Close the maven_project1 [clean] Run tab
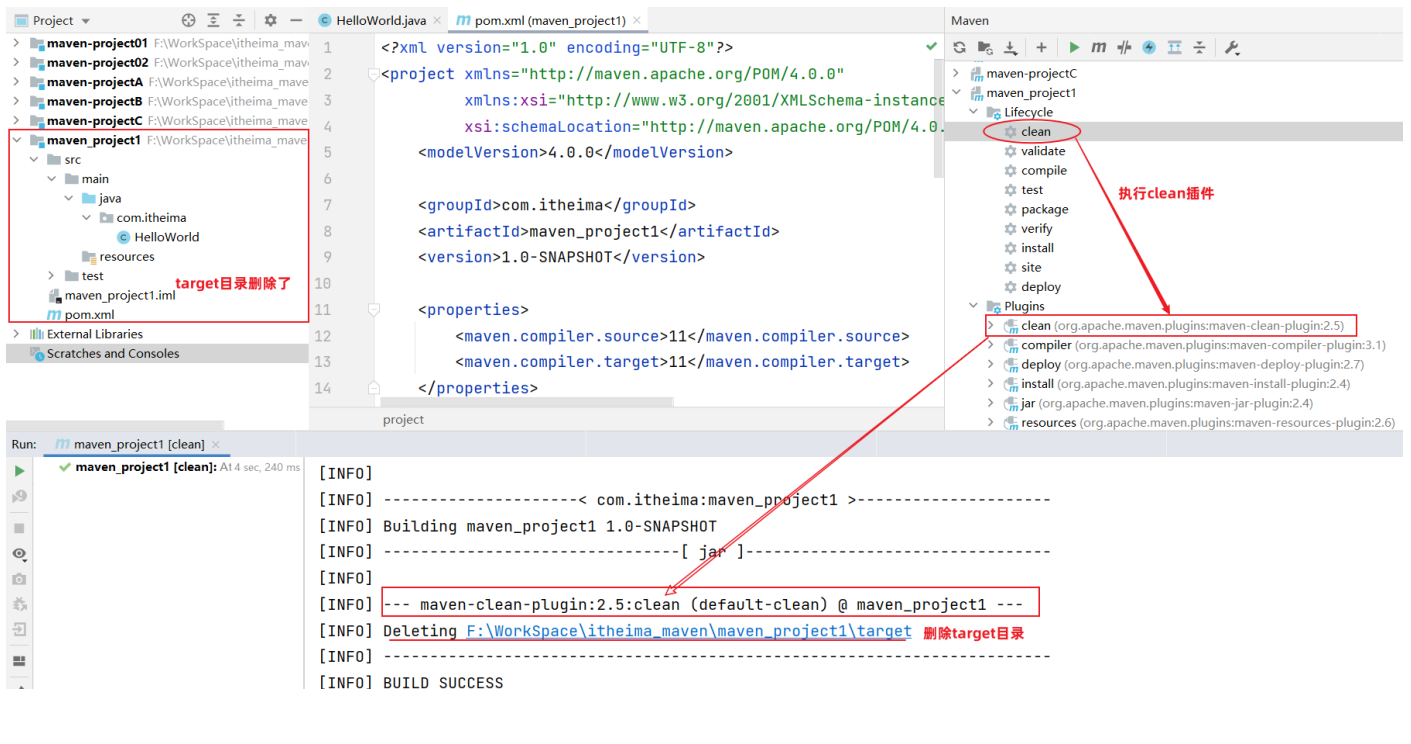The width and height of the screenshot is (1411, 744). [x=216, y=444]
